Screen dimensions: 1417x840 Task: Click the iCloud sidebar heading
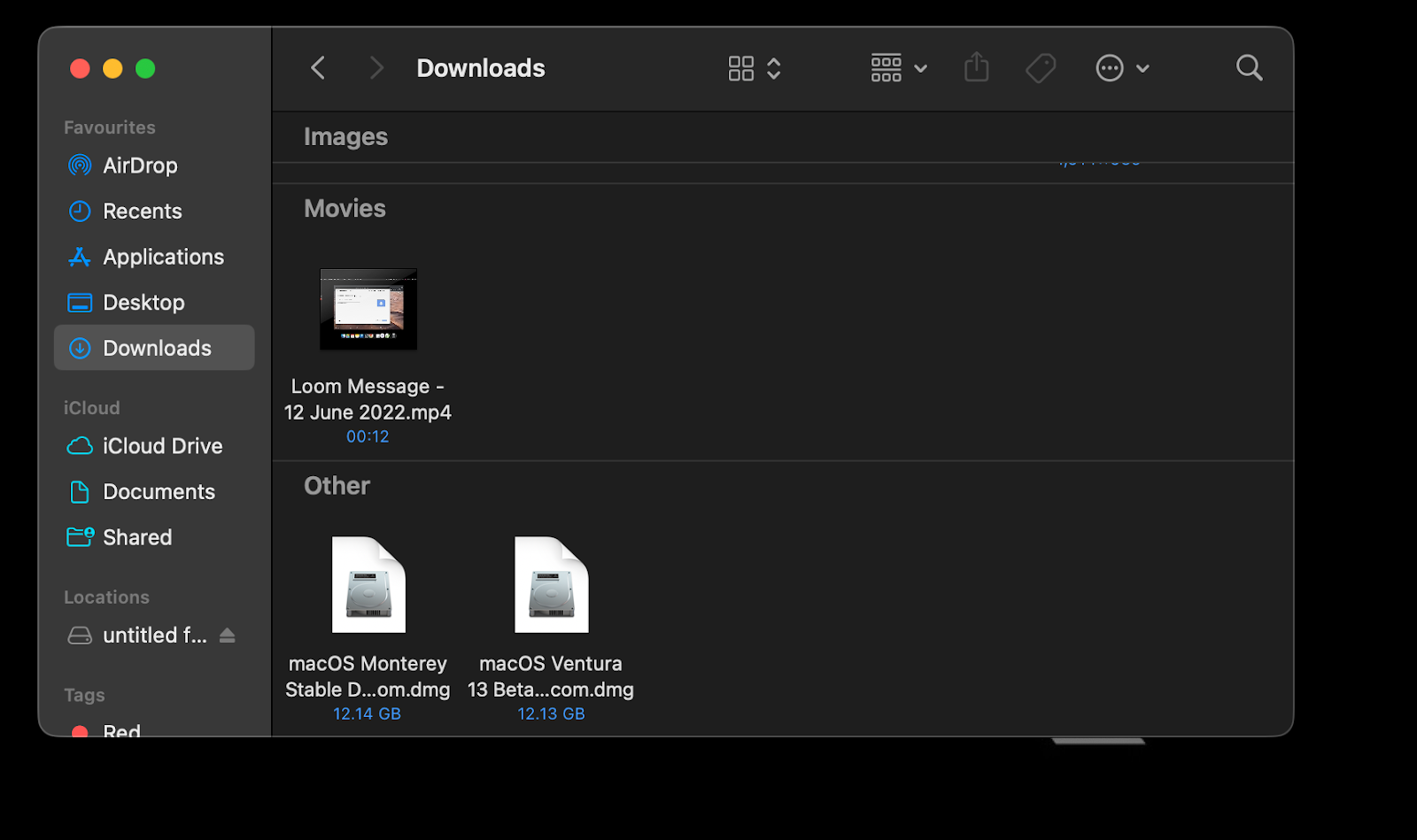pos(91,408)
